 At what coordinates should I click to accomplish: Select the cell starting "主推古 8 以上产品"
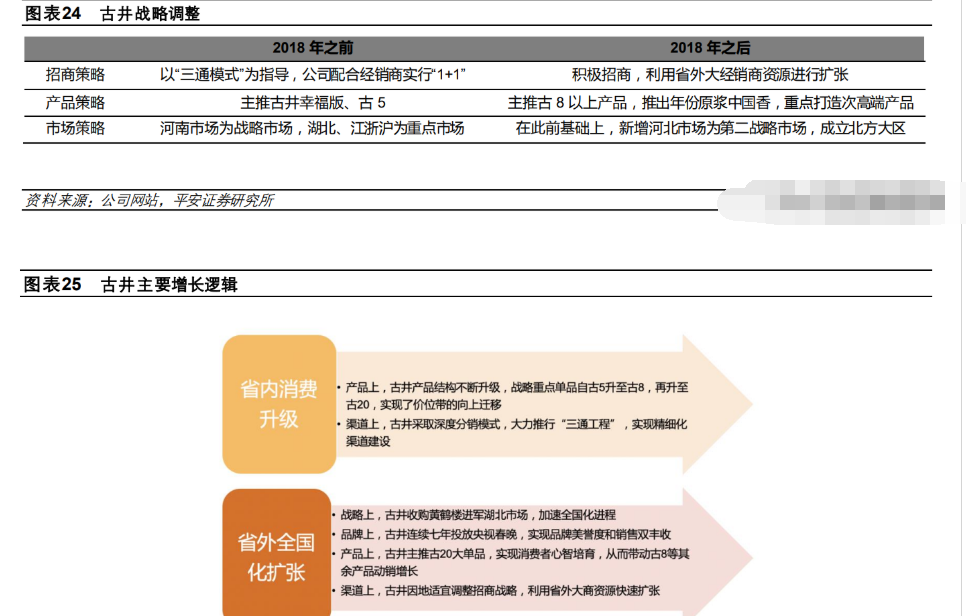coord(710,103)
